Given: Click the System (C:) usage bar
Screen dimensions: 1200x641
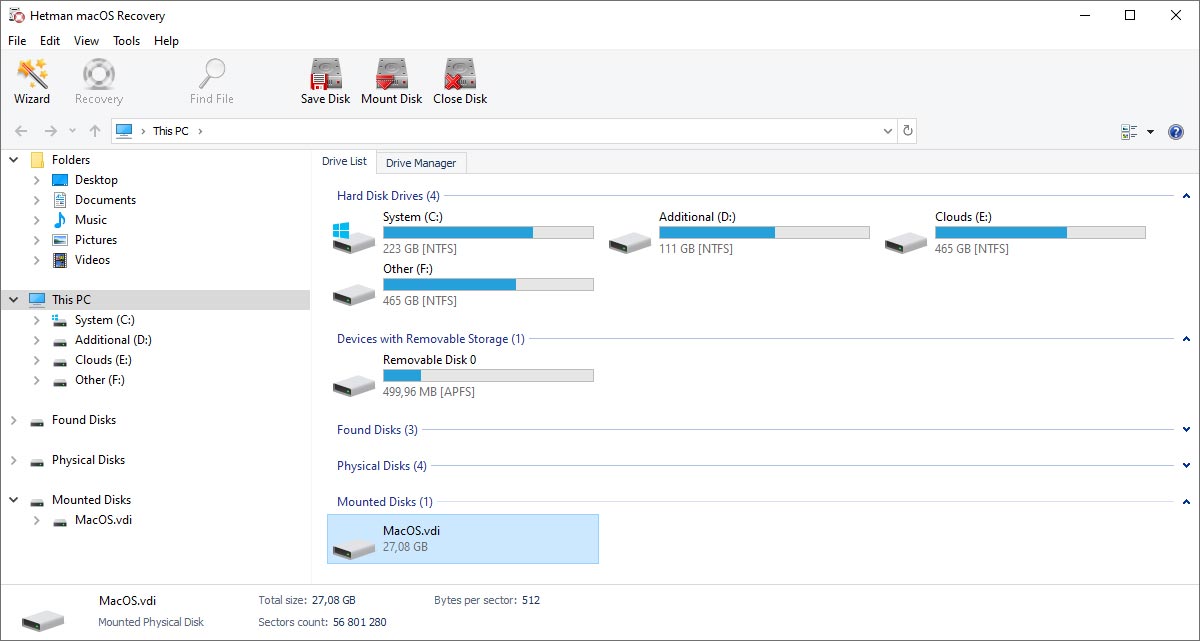Looking at the screenshot, I should [488, 232].
